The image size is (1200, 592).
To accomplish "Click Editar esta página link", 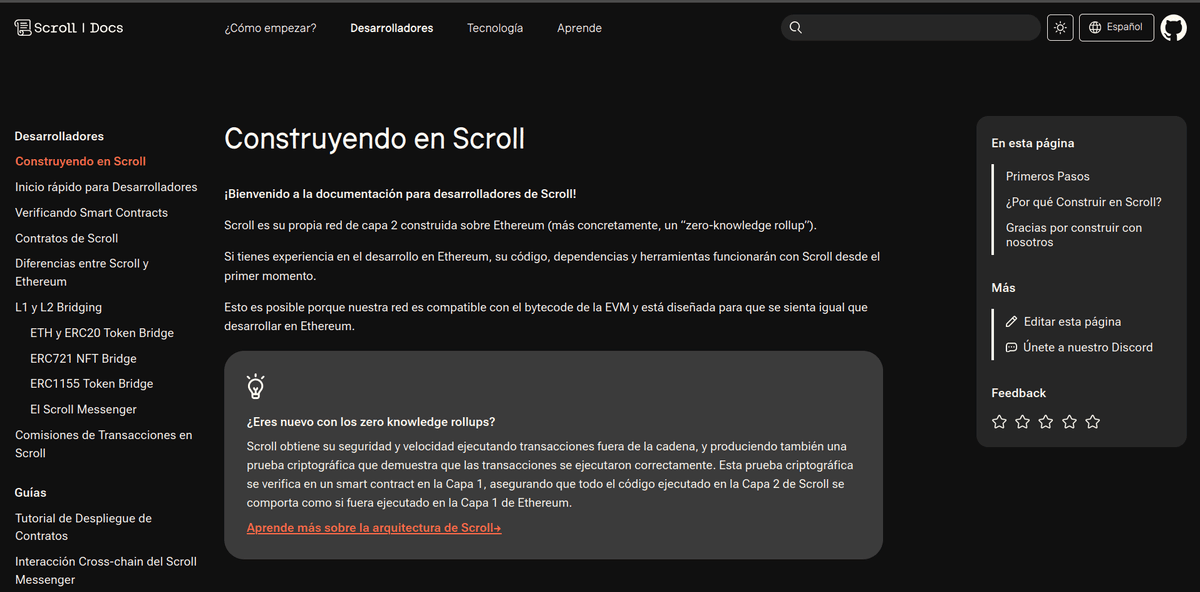I will 1072,322.
